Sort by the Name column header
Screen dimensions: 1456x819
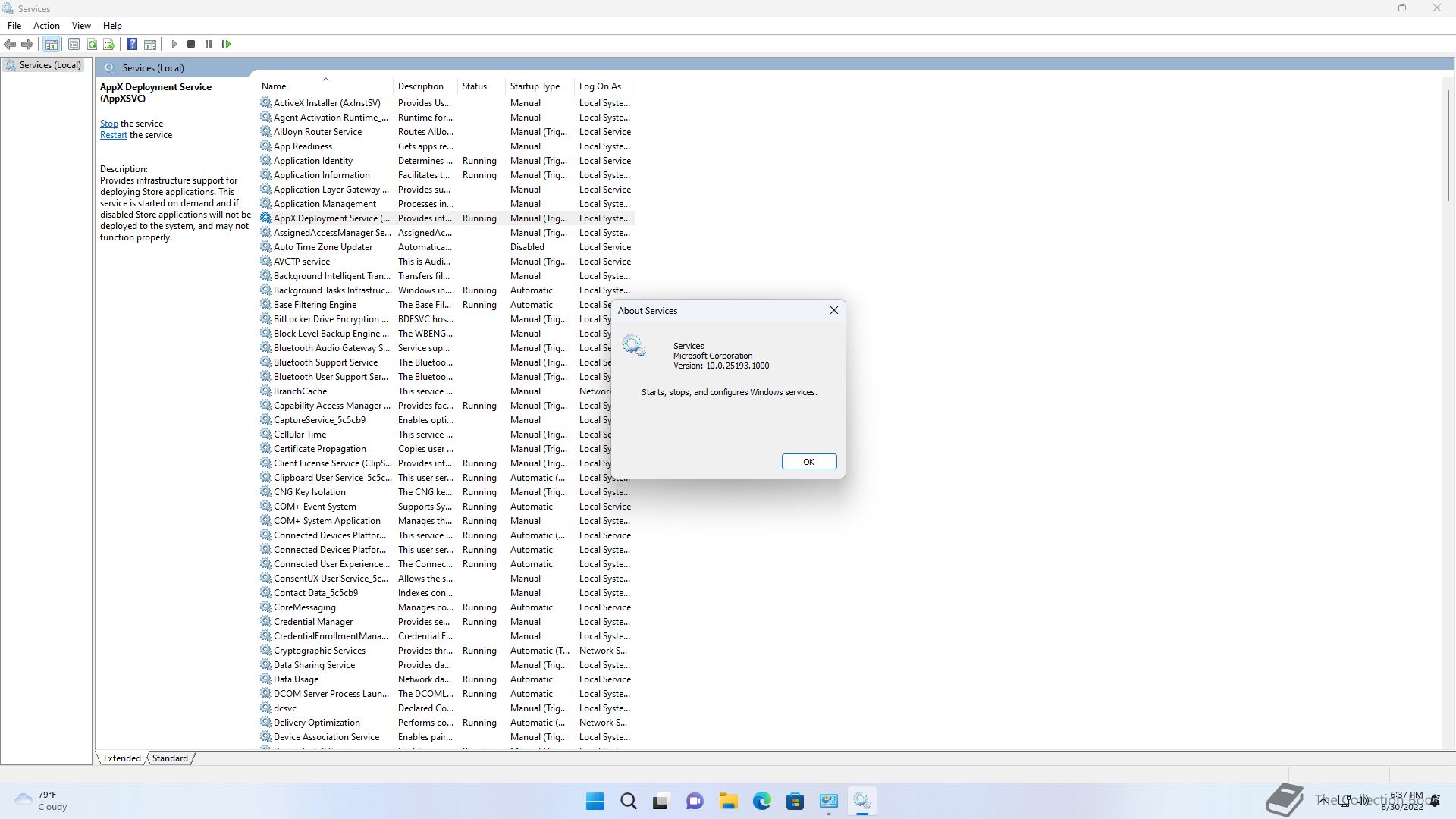click(325, 86)
